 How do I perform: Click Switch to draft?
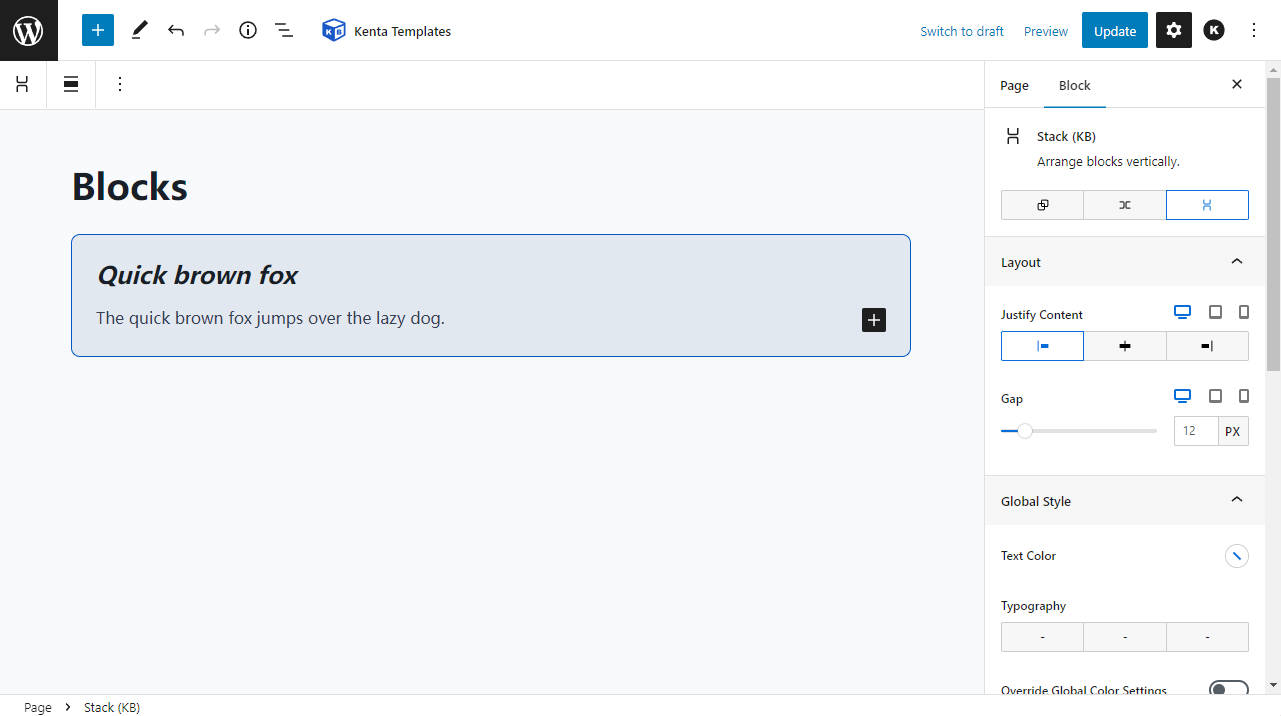tap(962, 31)
